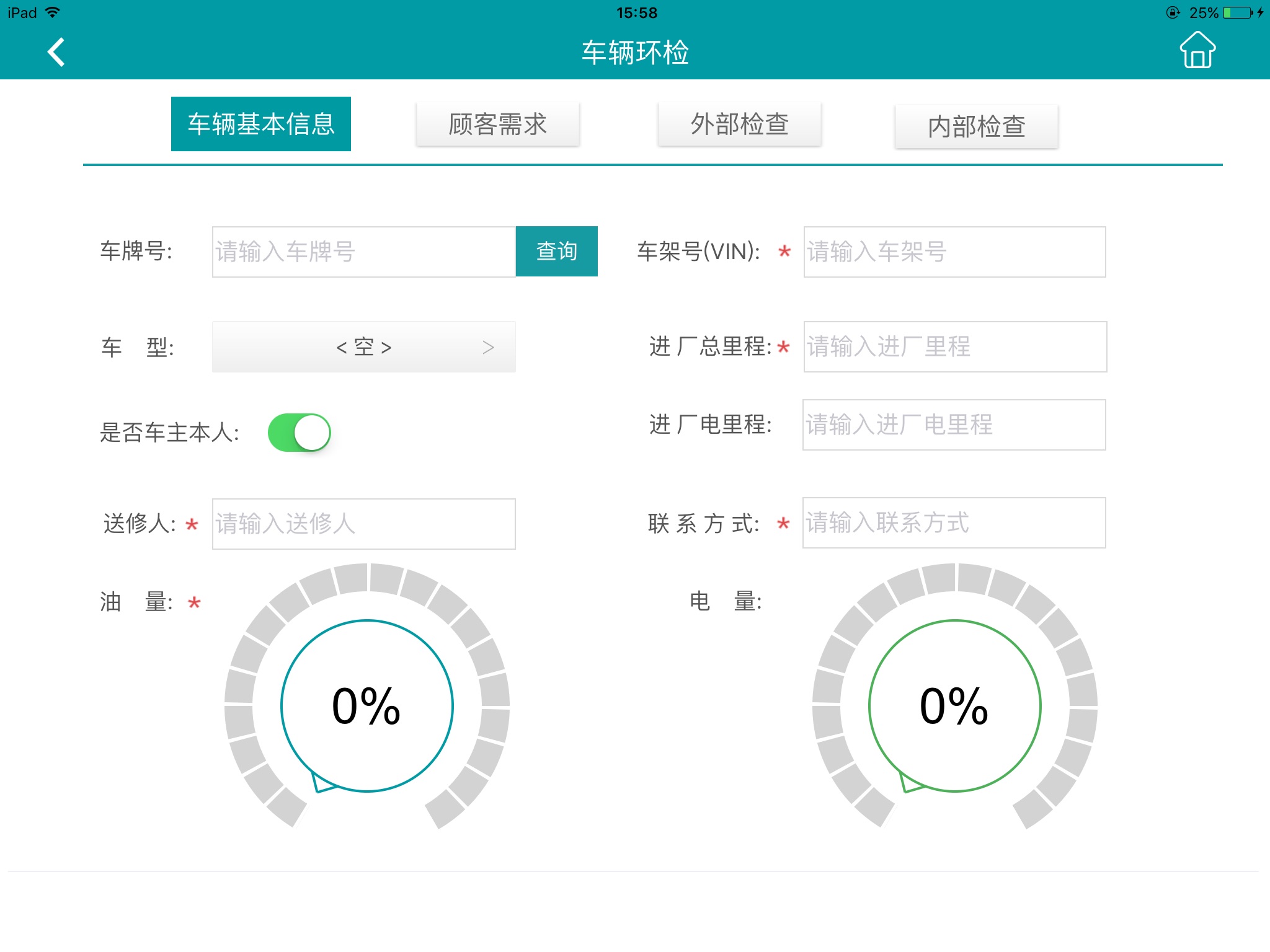This screenshot has height=952, width=1270.
Task: Click the 车型 chevron arrow
Action: tap(488, 348)
